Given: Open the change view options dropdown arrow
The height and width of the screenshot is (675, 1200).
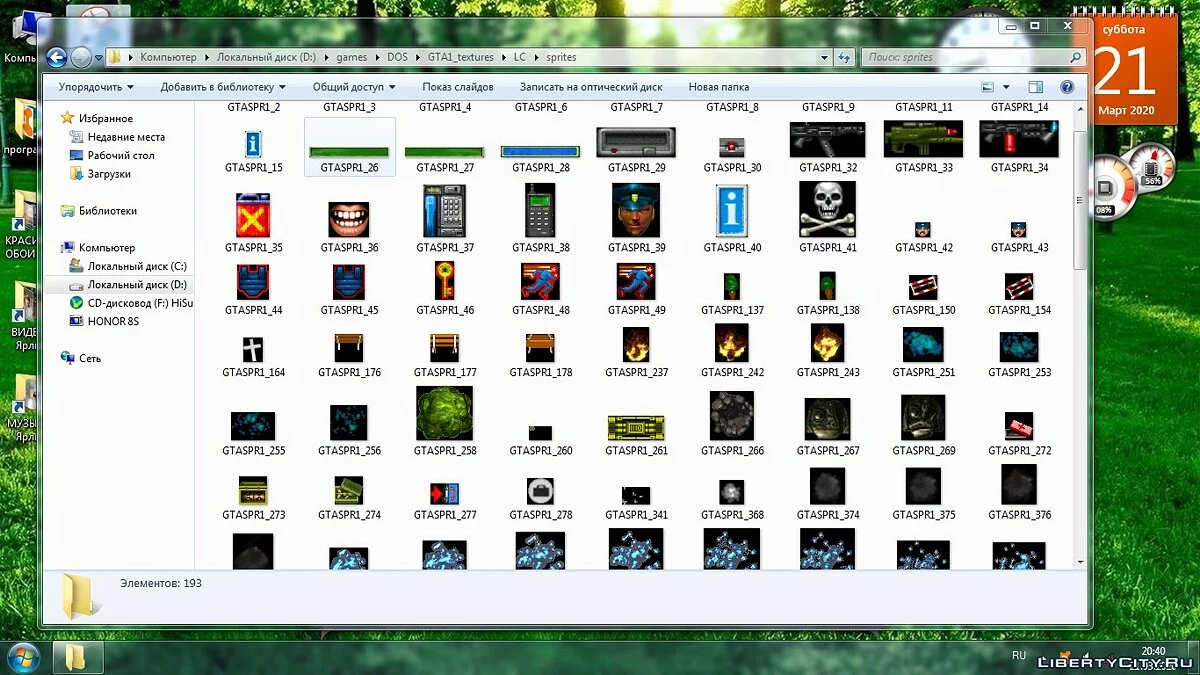Looking at the screenshot, I should tap(1006, 88).
